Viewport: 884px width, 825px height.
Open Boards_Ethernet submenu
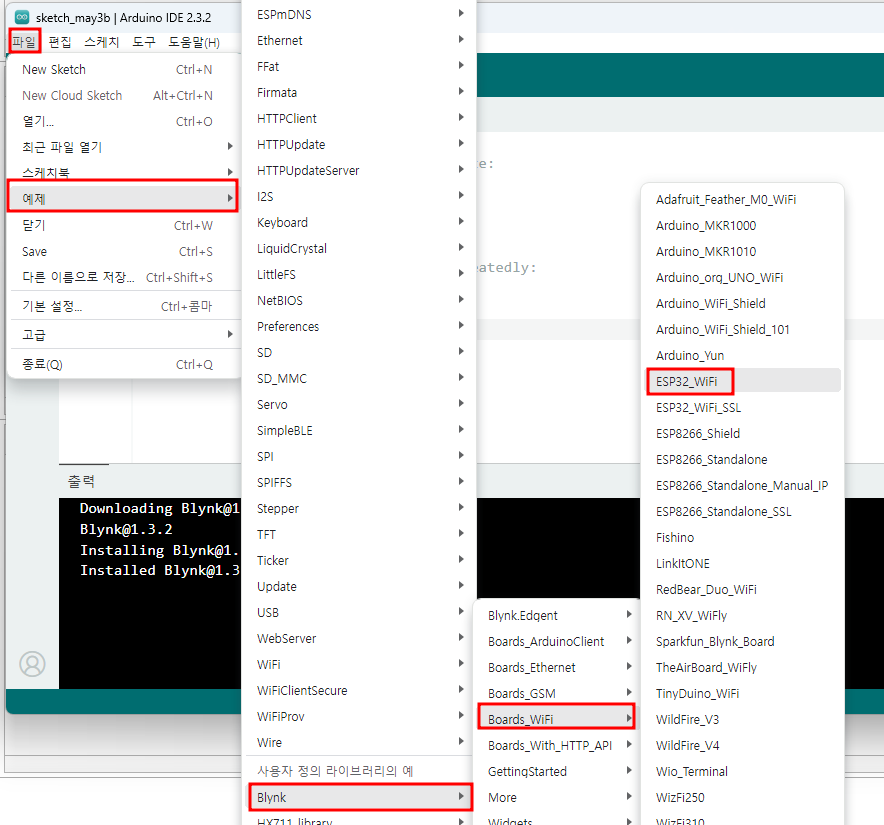coord(557,667)
